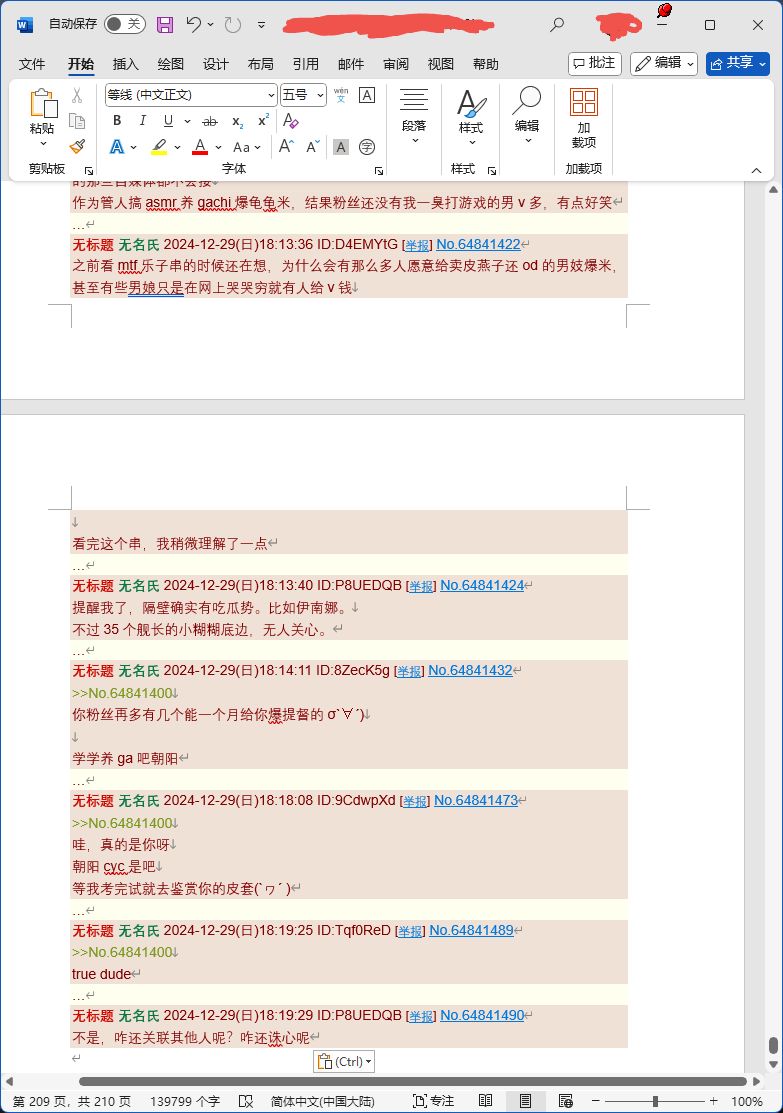Switch to Read Mode view in status bar
Image resolution: width=783 pixels, height=1113 pixels.
(485, 1101)
